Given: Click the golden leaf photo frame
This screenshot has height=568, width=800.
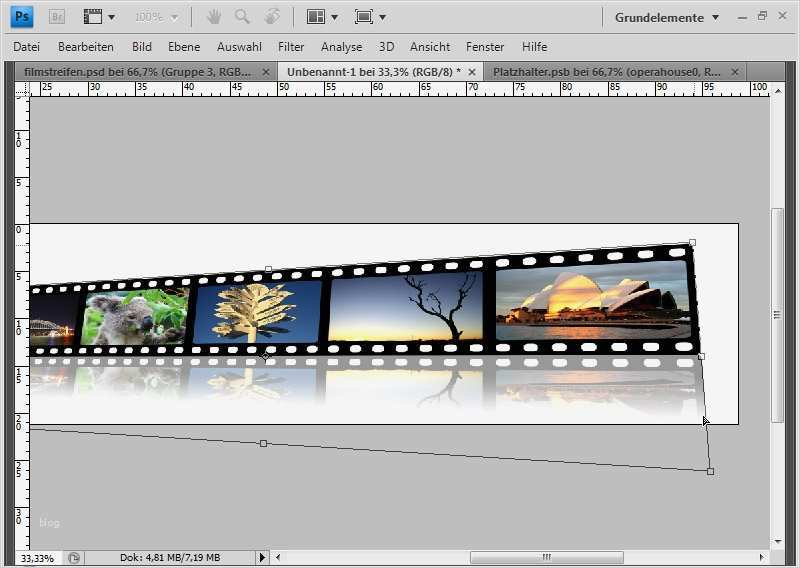Looking at the screenshot, I should 257,312.
